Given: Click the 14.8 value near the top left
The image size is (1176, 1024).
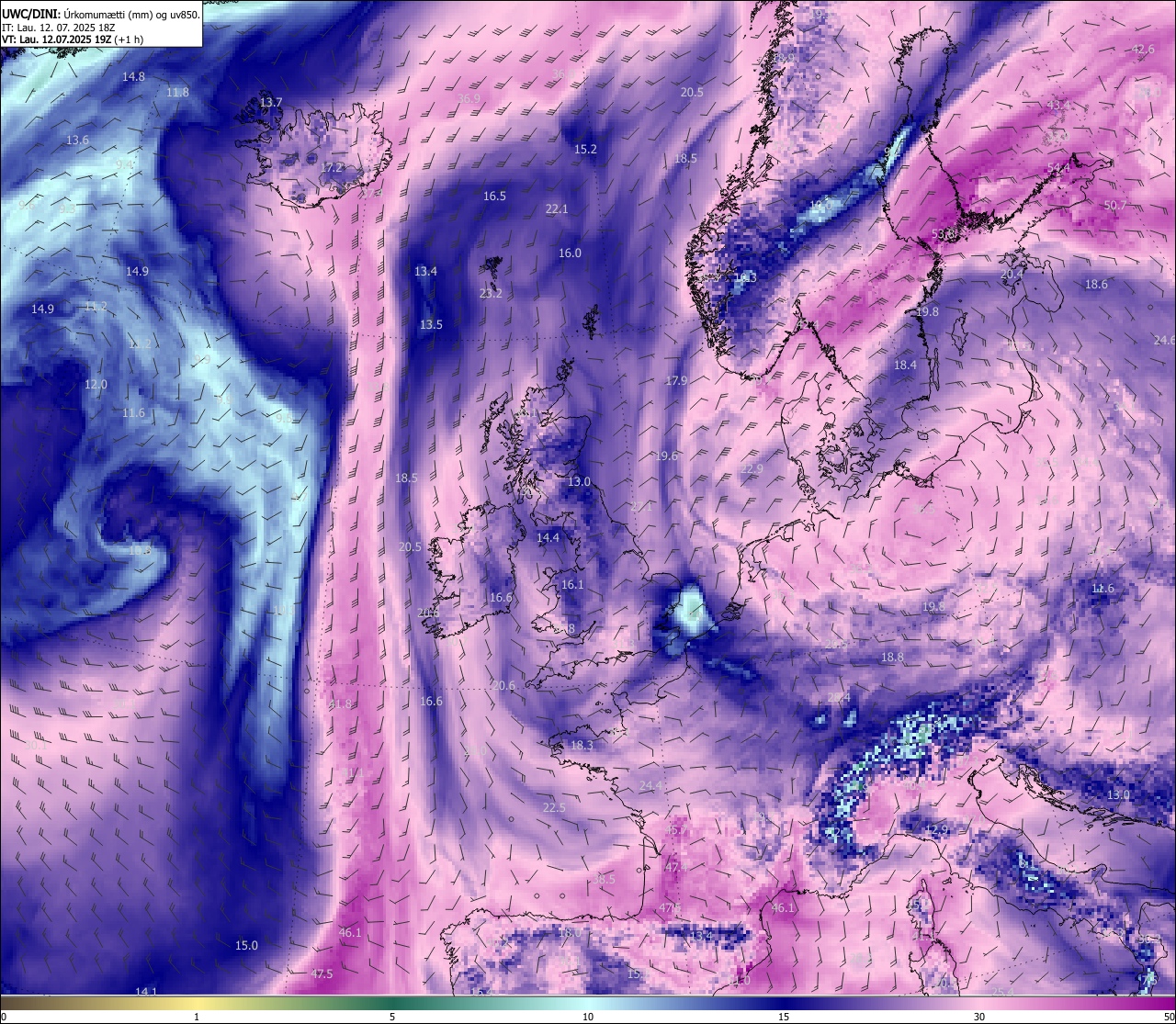Looking at the screenshot, I should coord(133,77).
